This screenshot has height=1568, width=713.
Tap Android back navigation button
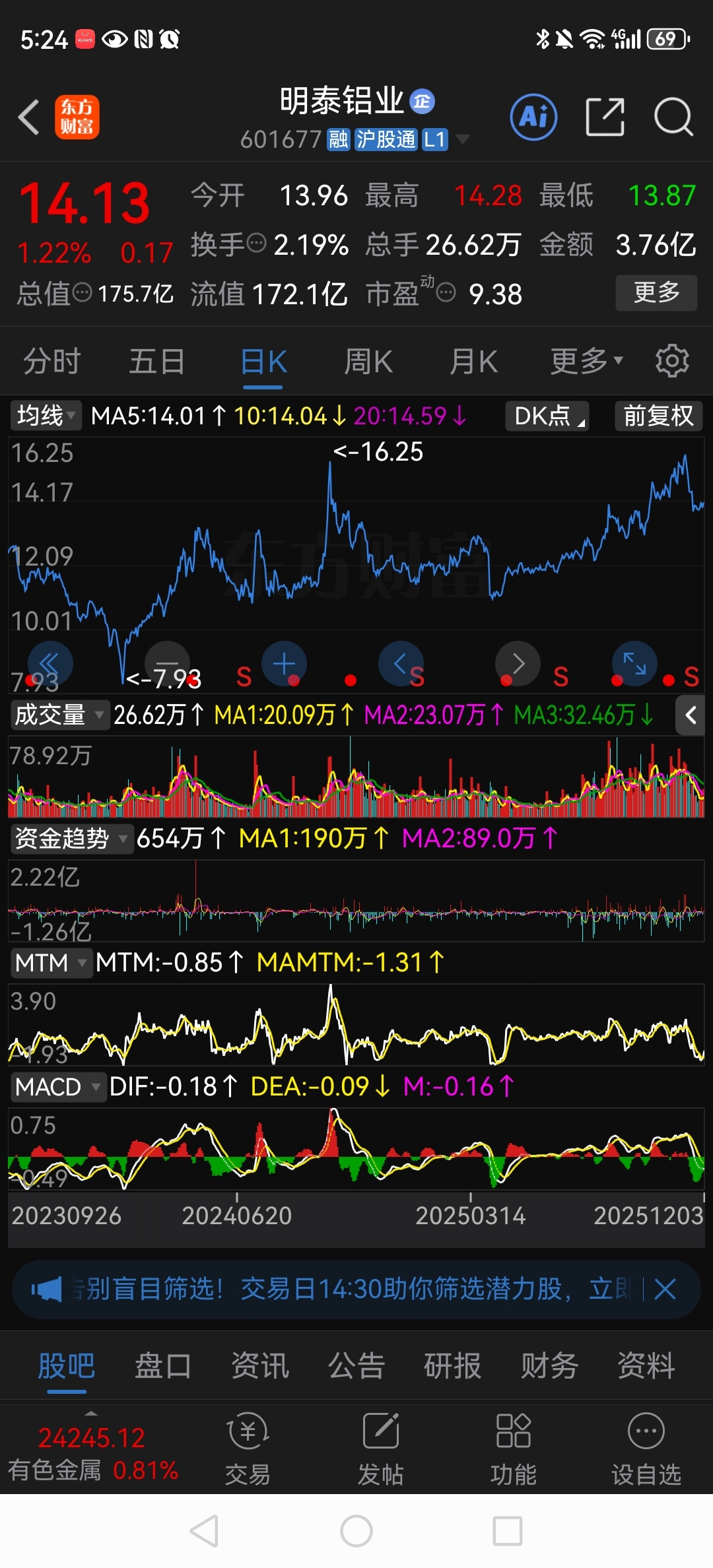(x=204, y=1531)
